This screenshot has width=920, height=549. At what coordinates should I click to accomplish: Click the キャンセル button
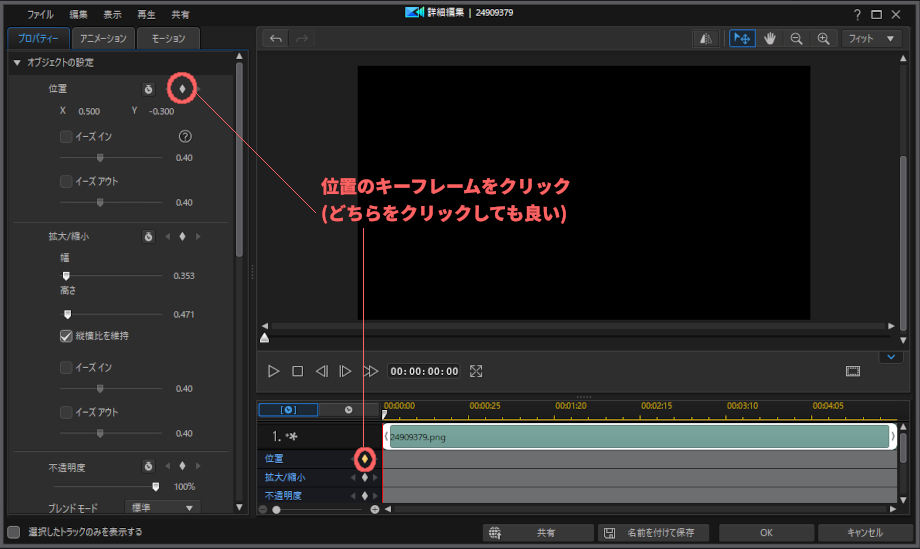point(864,533)
